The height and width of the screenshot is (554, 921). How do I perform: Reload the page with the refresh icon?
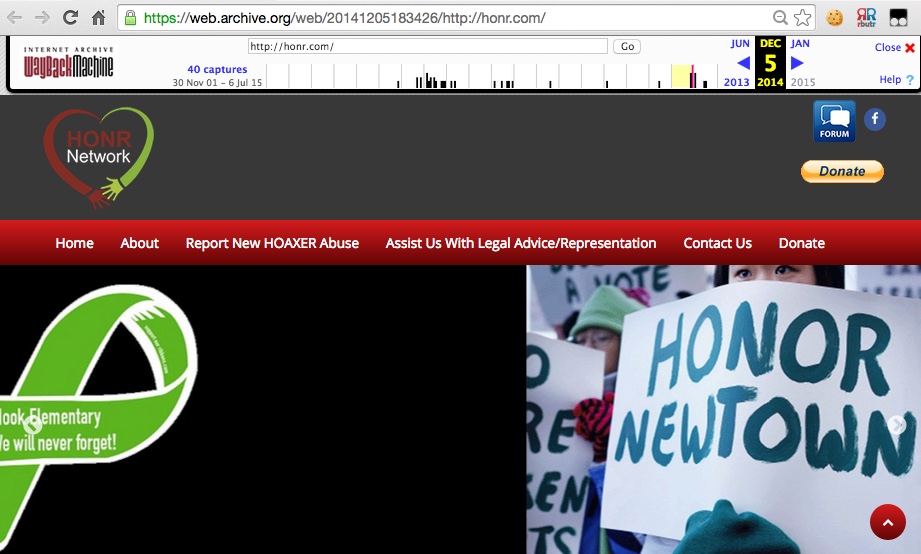coord(70,18)
